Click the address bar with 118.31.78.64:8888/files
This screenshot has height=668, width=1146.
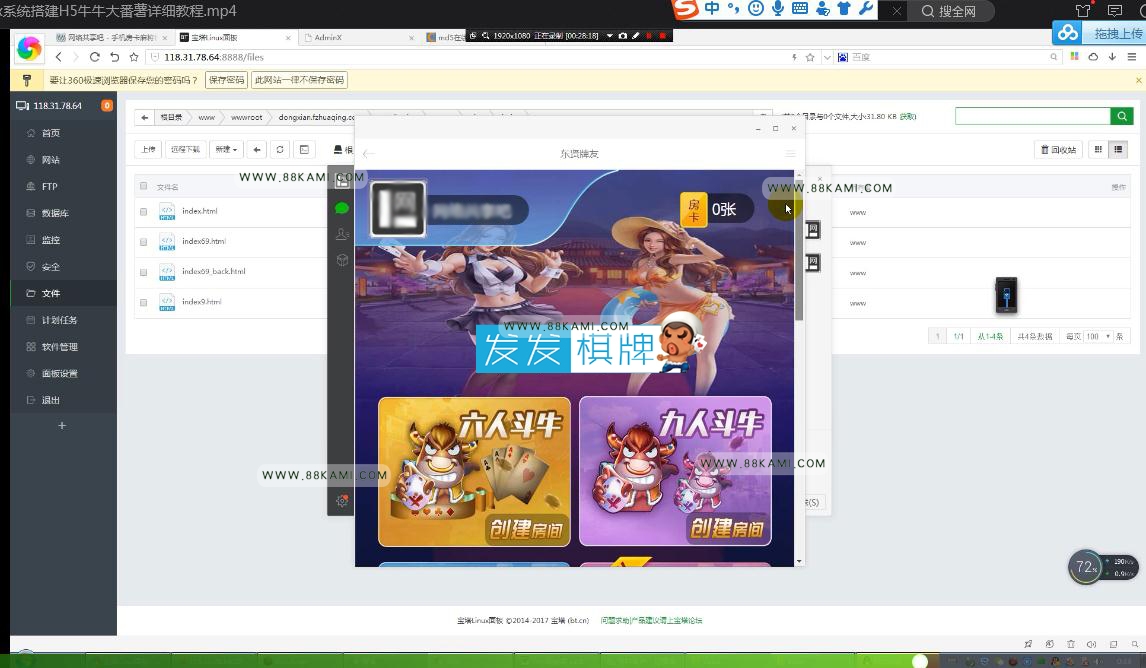point(468,57)
